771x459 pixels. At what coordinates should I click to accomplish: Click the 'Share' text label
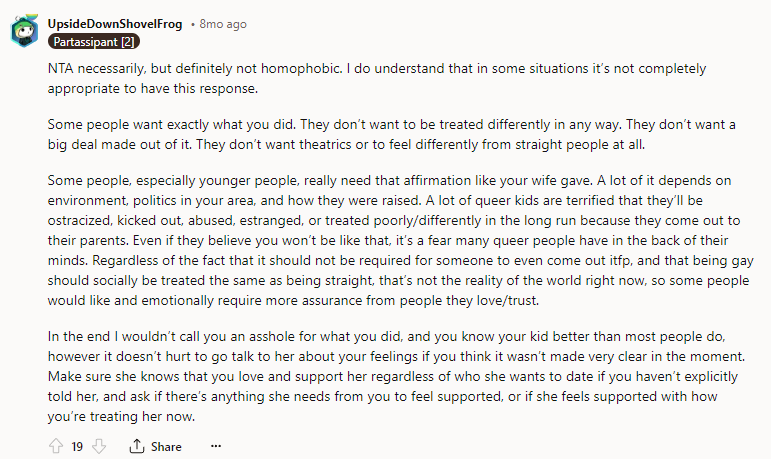[167, 446]
